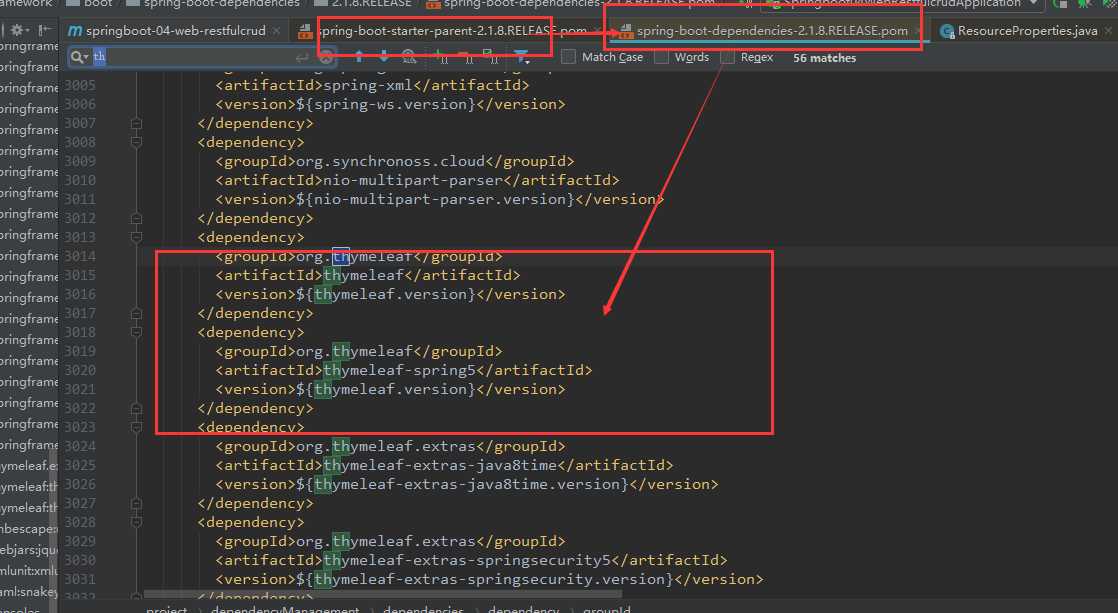The height and width of the screenshot is (613, 1118).
Task: Add selection for next occurrence
Action: (441, 57)
